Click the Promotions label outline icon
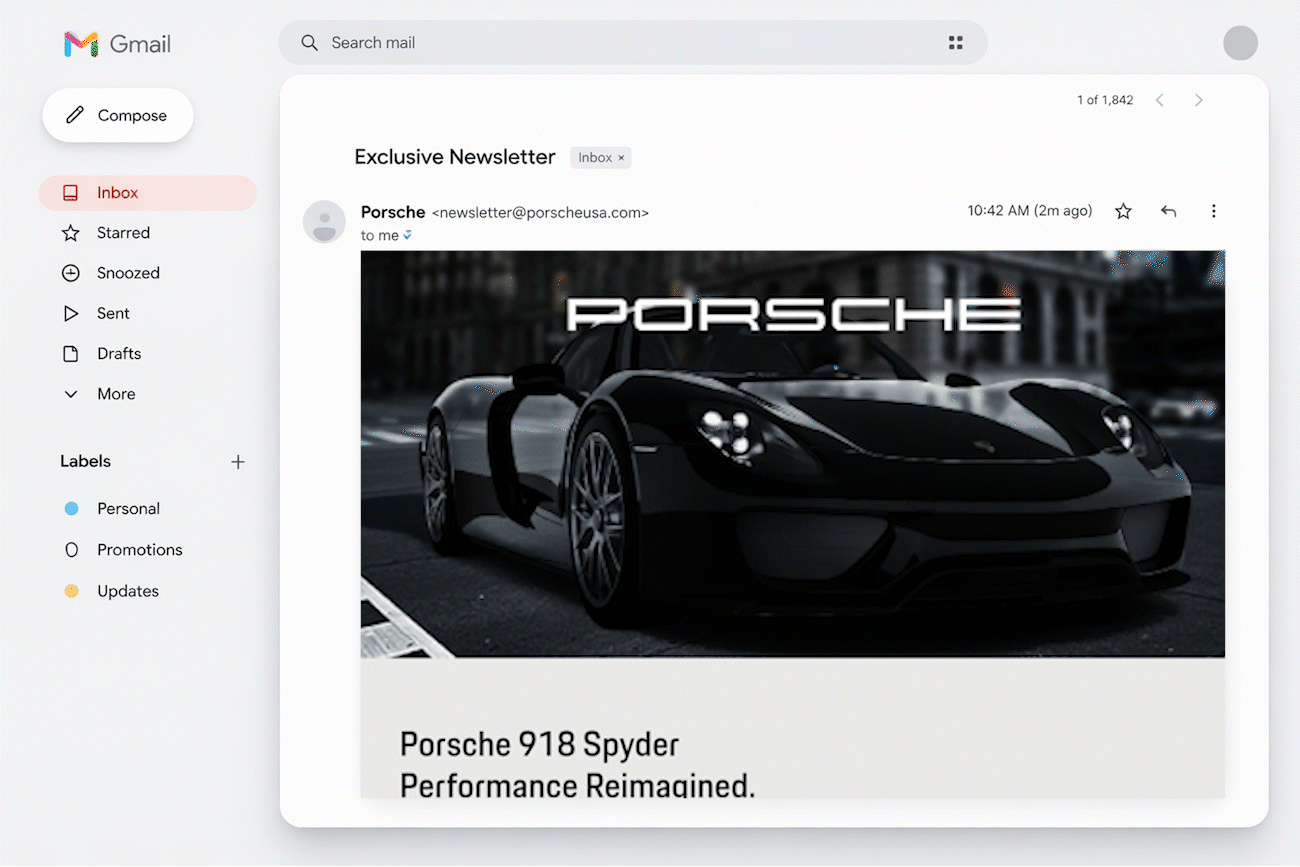Screen dimensions: 1300x867 pos(71,550)
